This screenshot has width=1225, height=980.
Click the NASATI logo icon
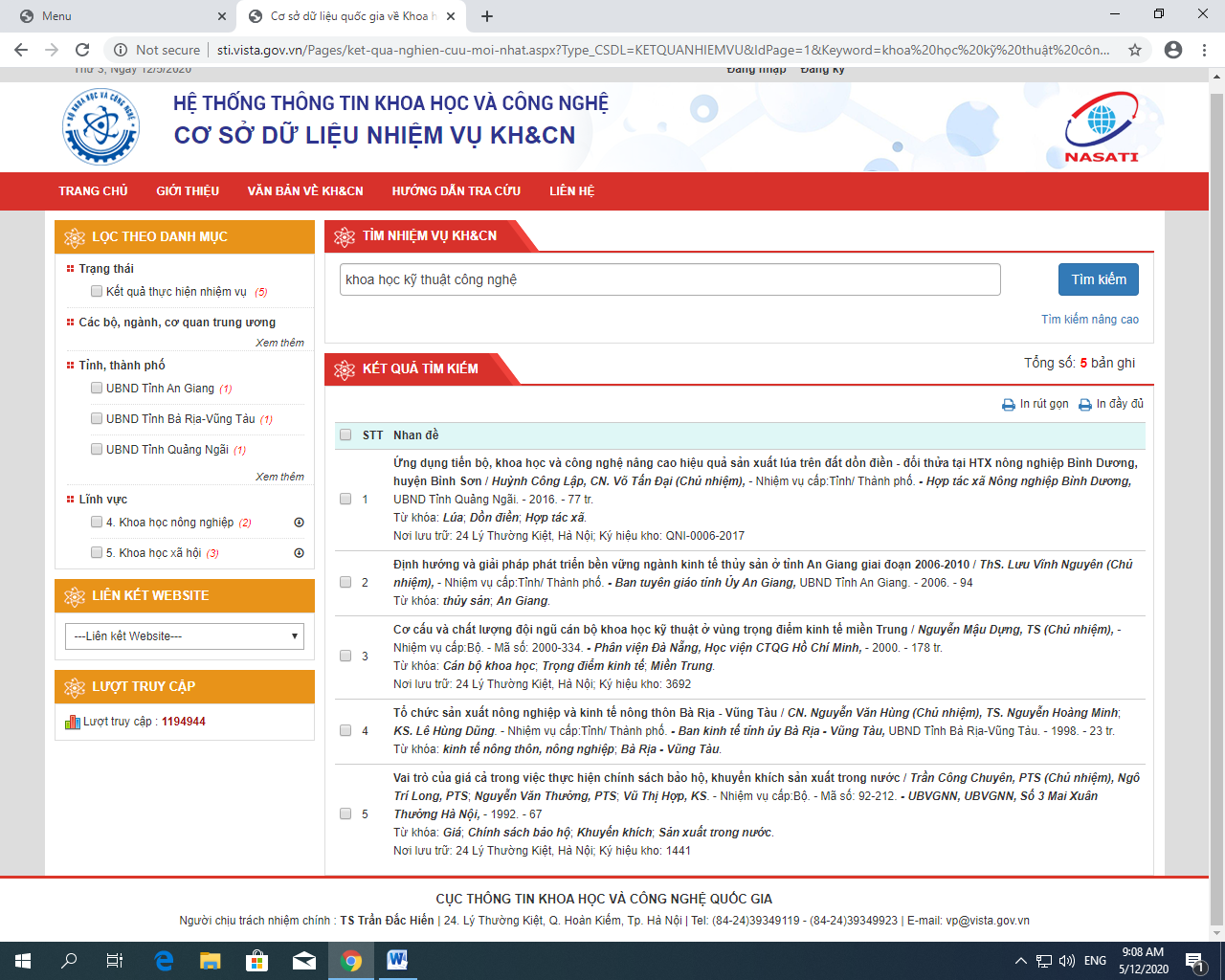(1102, 126)
